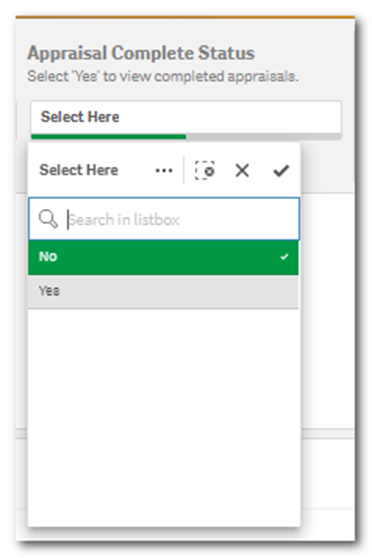
Task: Focus the Search in listbox field
Action: pyautogui.click(x=164, y=219)
